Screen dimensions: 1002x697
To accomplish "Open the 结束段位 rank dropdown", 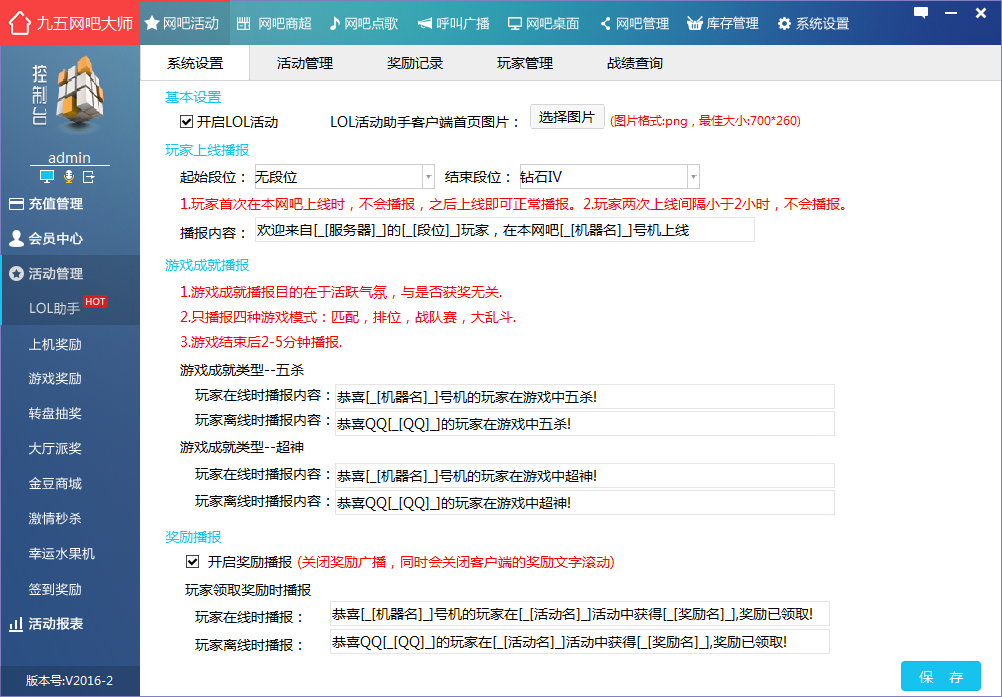I will pos(692,176).
